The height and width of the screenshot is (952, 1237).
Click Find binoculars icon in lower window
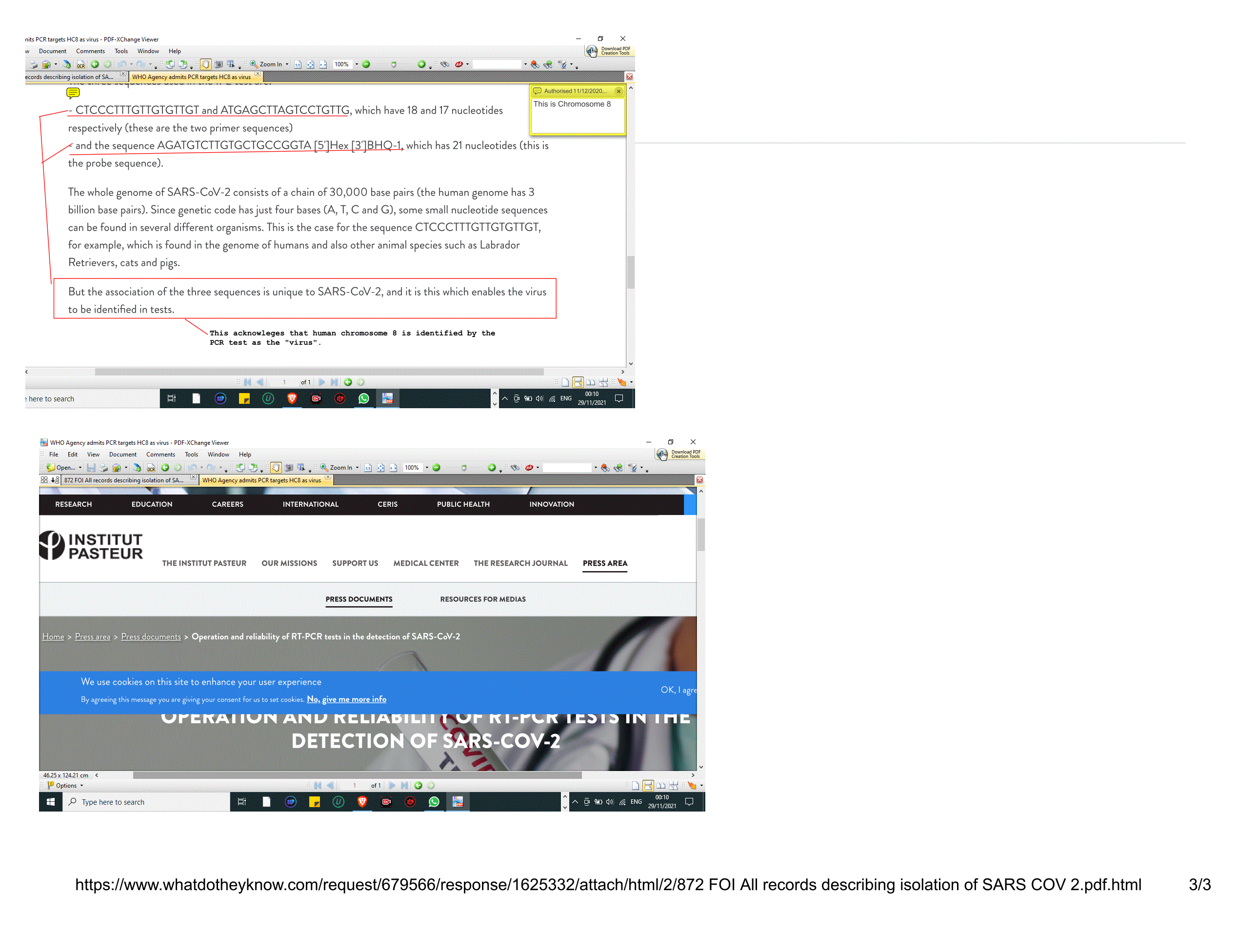tap(515, 468)
